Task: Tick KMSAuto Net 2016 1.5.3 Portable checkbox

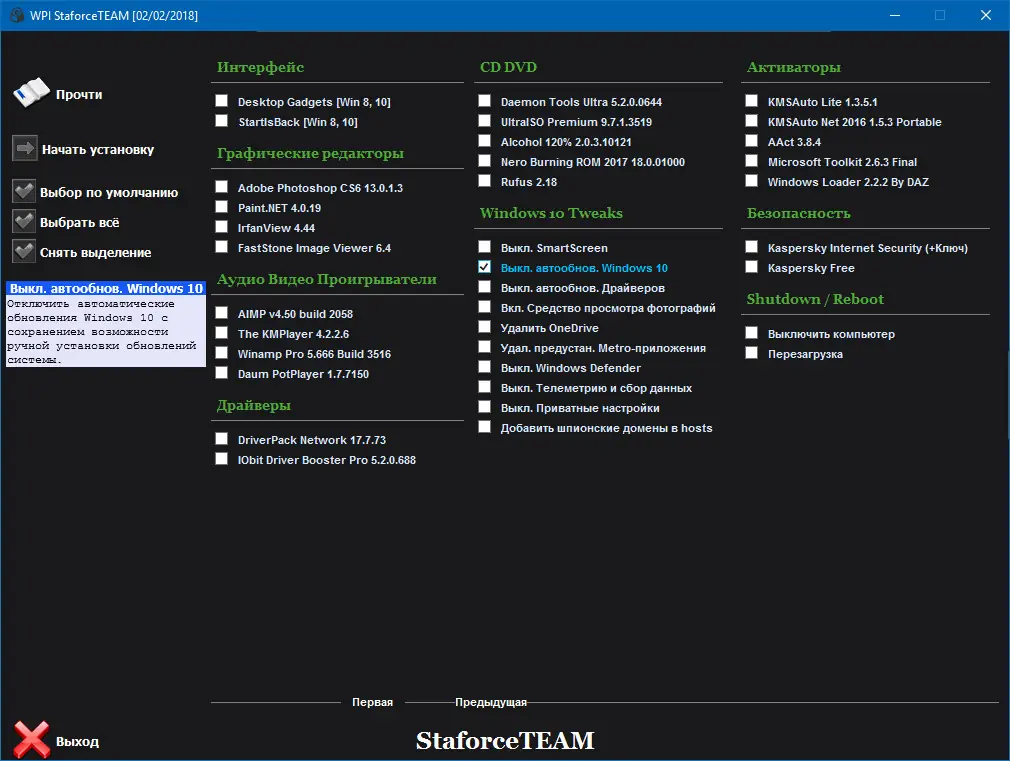Action: (x=751, y=120)
